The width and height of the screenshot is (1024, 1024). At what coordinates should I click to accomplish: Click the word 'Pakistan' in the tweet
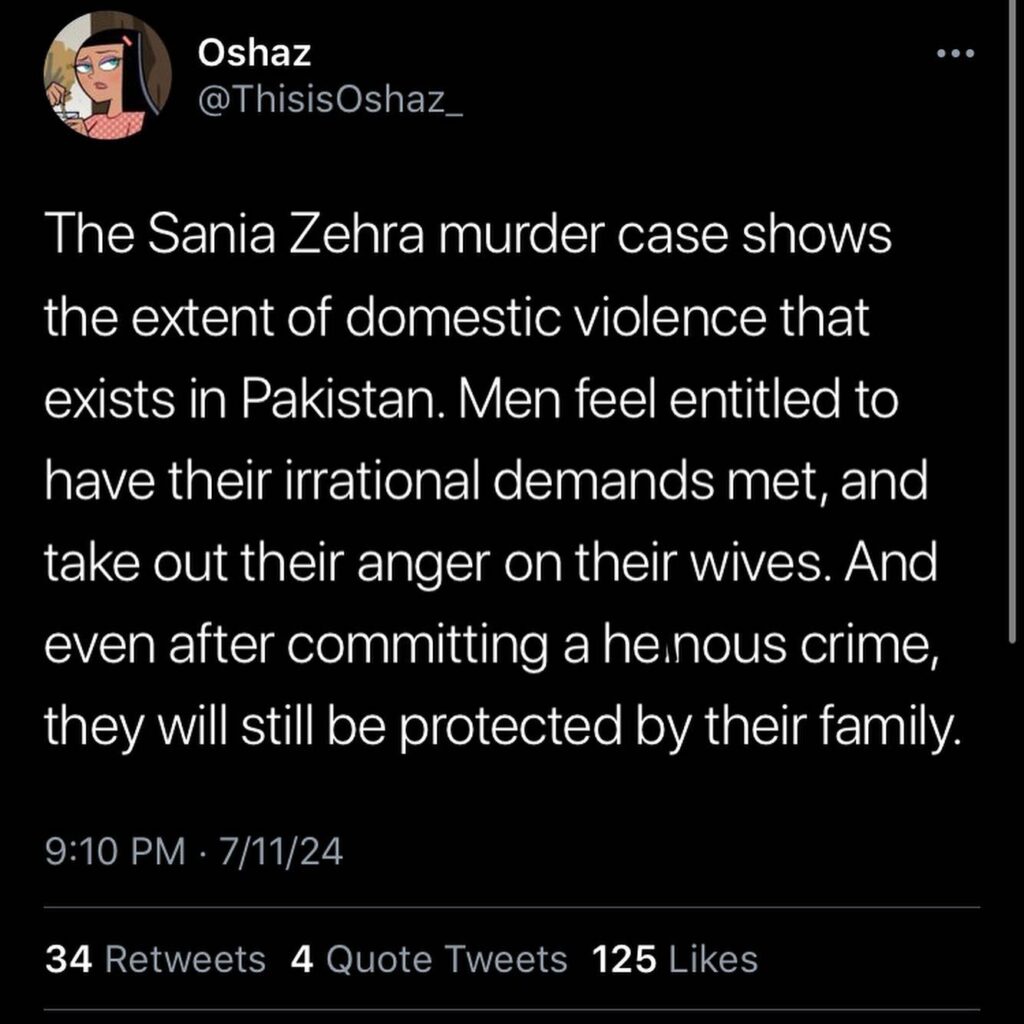click(x=344, y=399)
